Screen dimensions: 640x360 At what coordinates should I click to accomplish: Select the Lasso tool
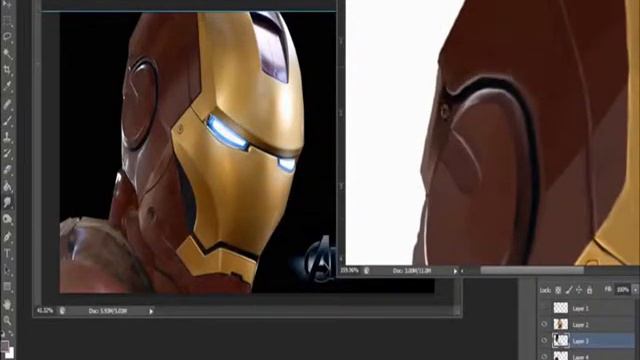pos(7,37)
